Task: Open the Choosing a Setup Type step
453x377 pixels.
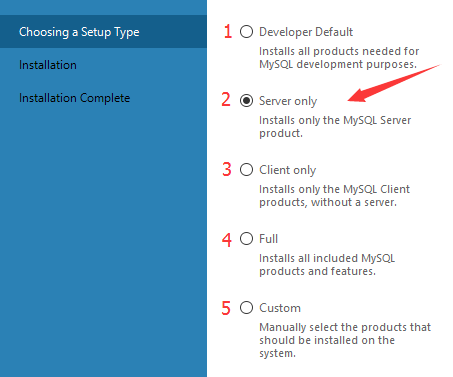Action: [103, 32]
